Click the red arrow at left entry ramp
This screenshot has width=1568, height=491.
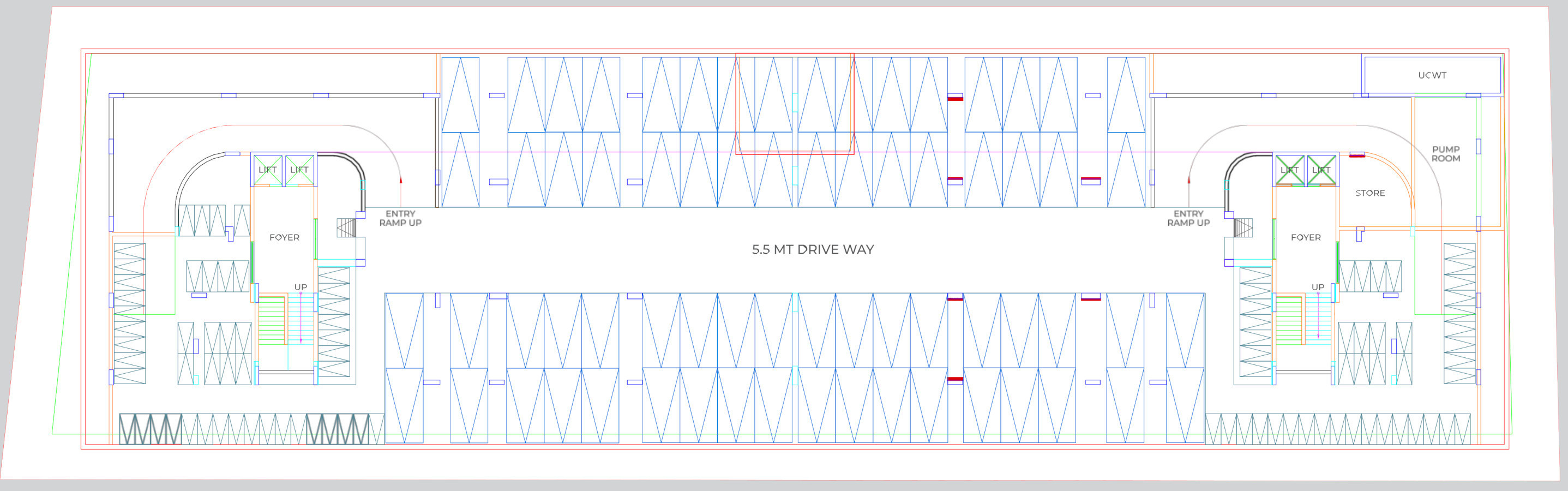pyautogui.click(x=400, y=179)
